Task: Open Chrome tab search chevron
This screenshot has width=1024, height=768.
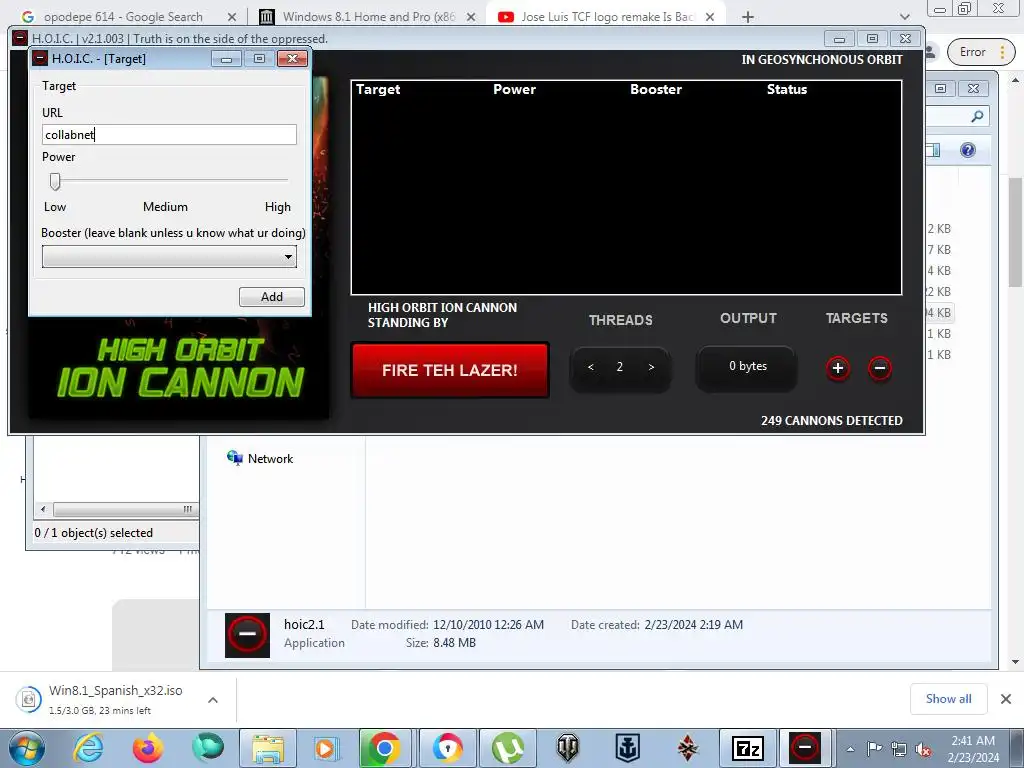Action: coord(904,17)
